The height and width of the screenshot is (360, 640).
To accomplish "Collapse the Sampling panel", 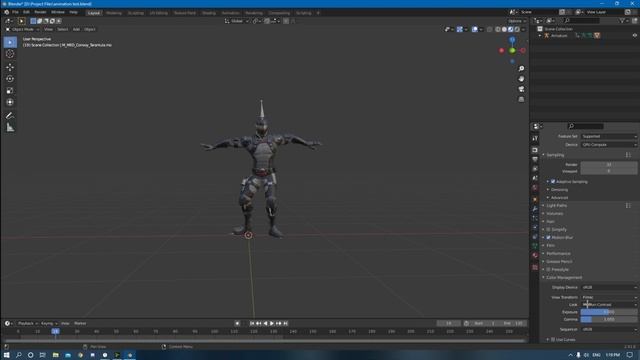I will (x=554, y=155).
